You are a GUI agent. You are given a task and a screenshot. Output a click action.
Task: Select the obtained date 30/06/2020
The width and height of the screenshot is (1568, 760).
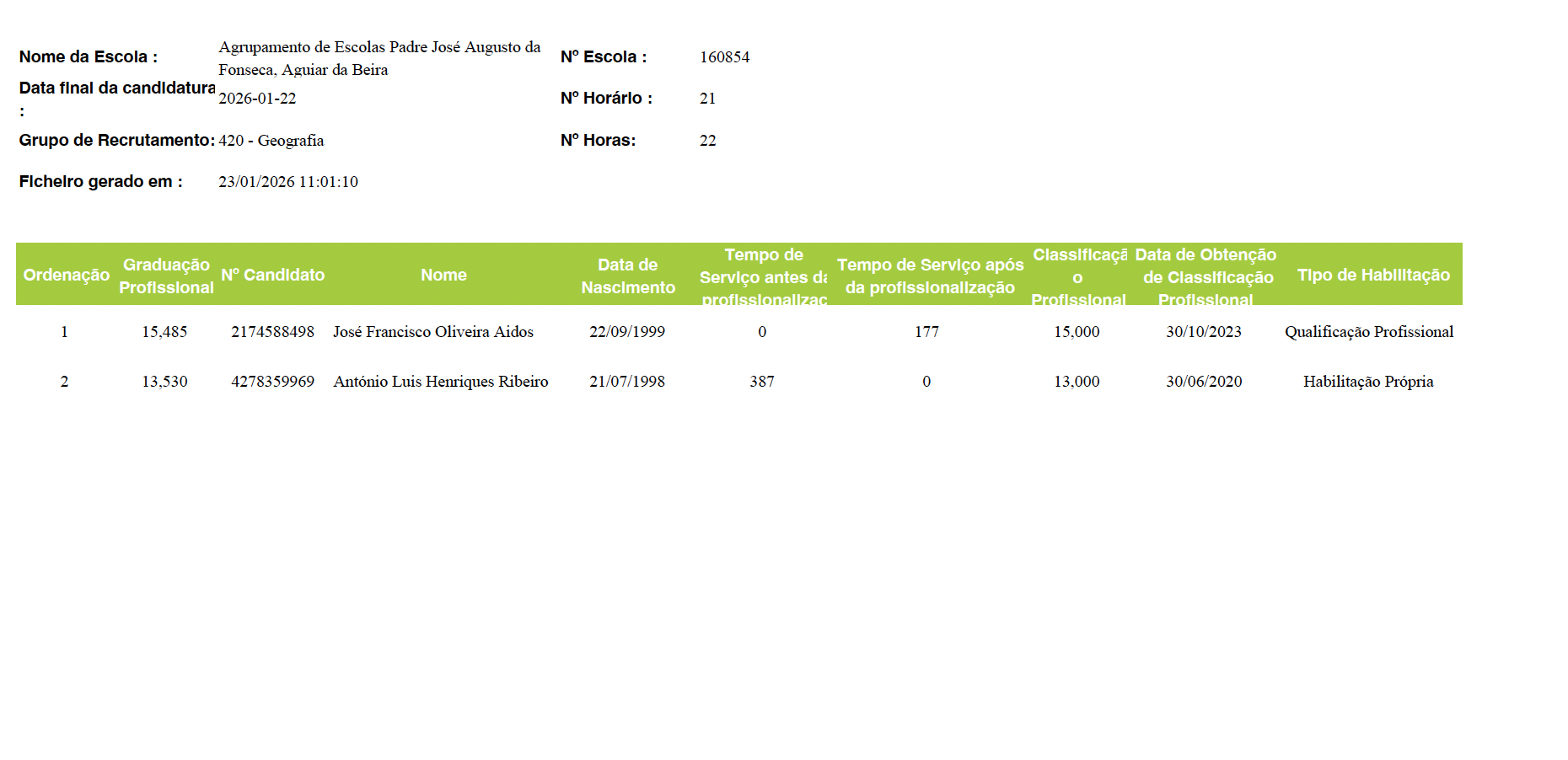point(1203,382)
